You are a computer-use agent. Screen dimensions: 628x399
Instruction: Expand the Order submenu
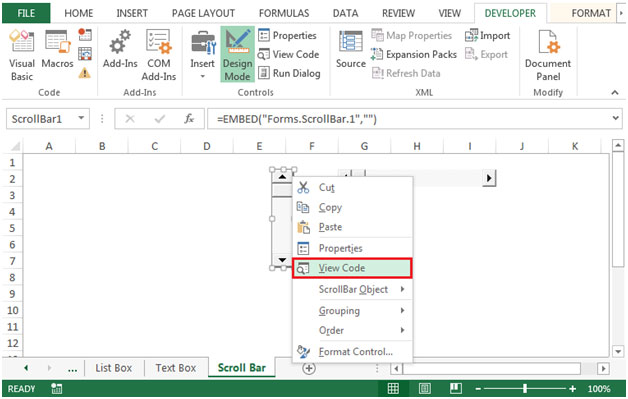coord(352,330)
